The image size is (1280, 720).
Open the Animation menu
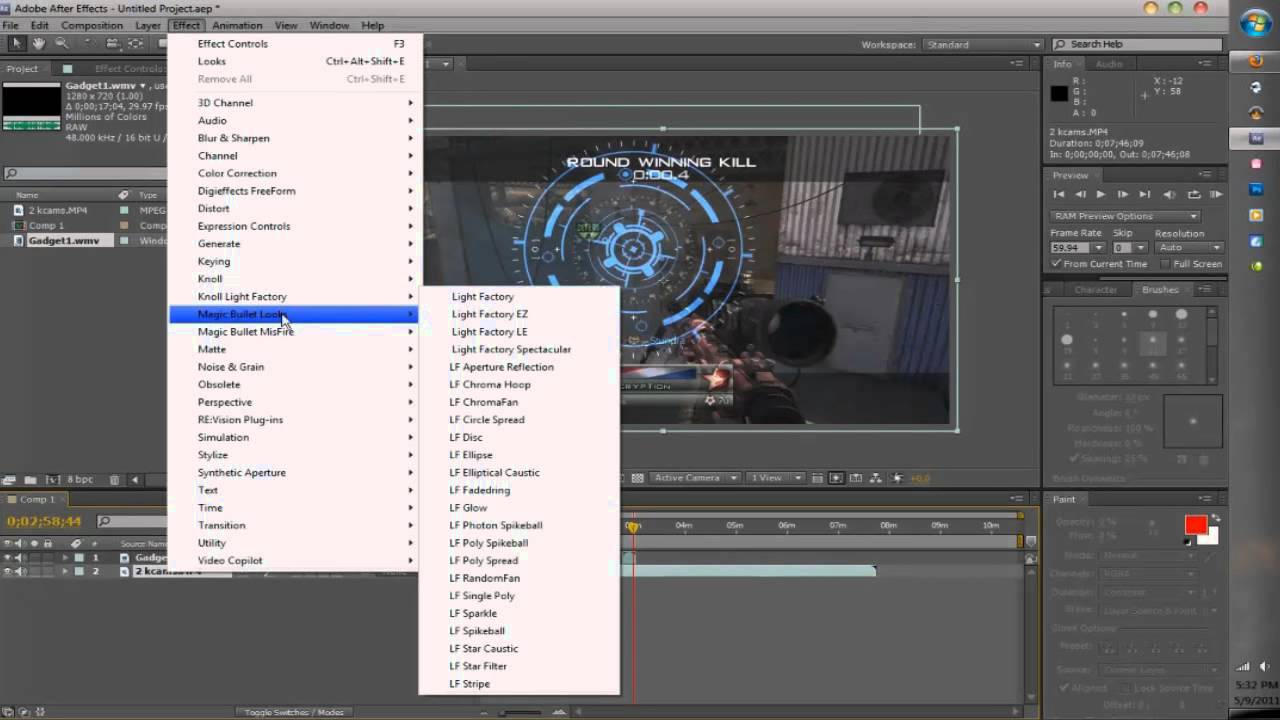237,25
